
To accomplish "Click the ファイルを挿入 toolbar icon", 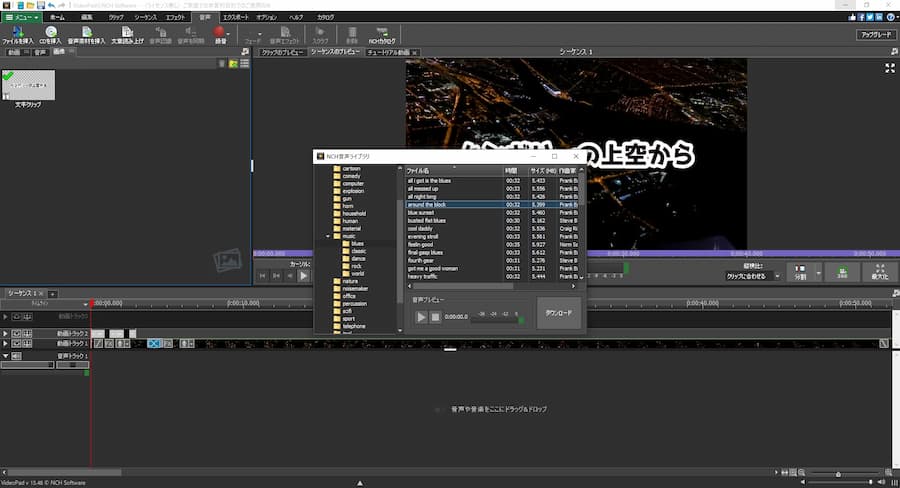I will pyautogui.click(x=19, y=32).
